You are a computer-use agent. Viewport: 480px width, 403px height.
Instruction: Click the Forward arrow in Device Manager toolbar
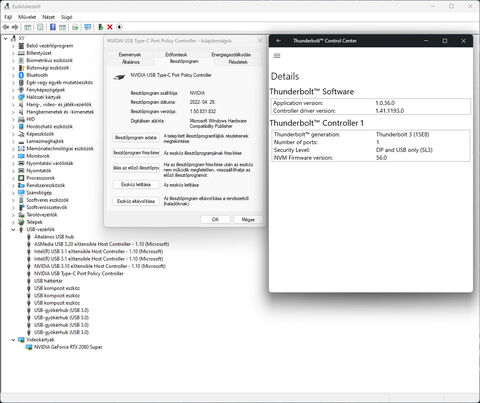coord(15,27)
